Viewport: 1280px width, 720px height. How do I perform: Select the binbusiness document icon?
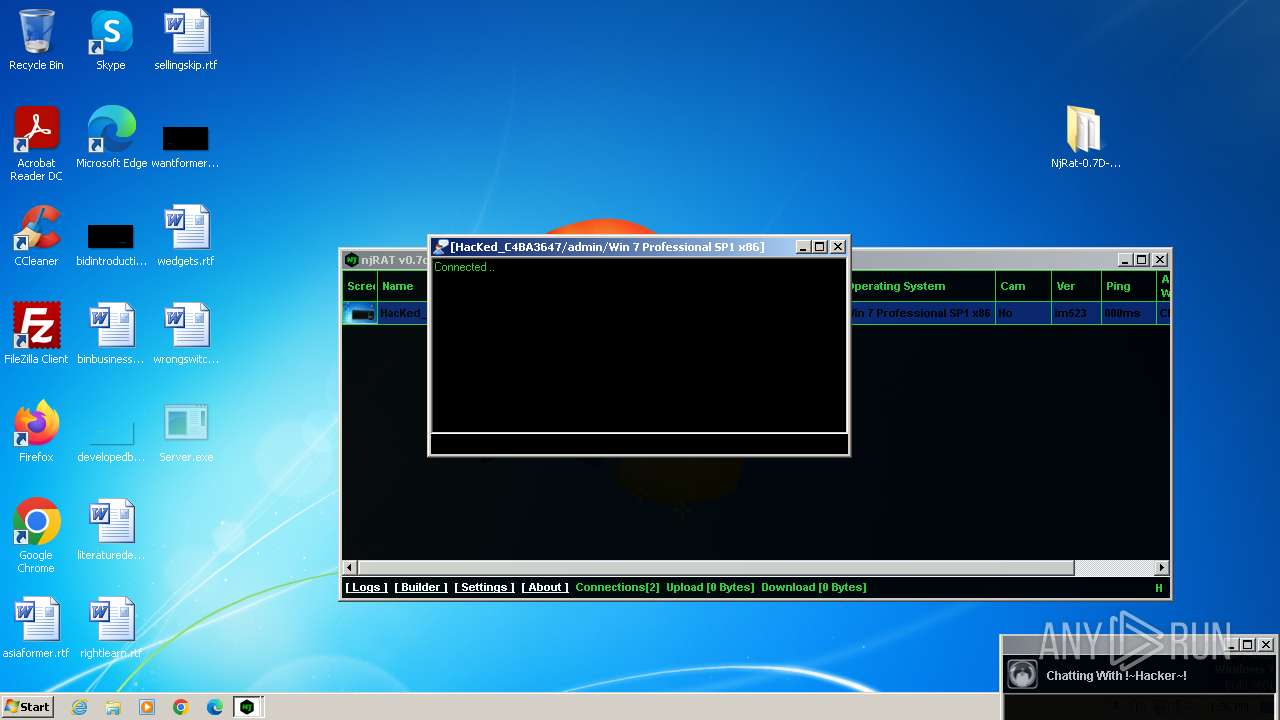111,334
